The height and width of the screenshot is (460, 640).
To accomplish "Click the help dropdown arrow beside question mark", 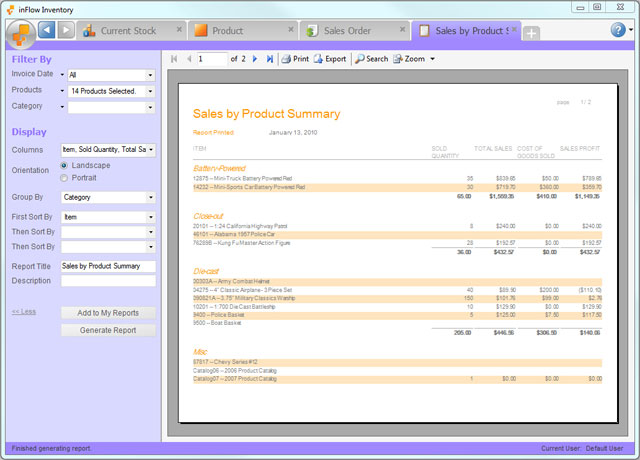I will 631,30.
